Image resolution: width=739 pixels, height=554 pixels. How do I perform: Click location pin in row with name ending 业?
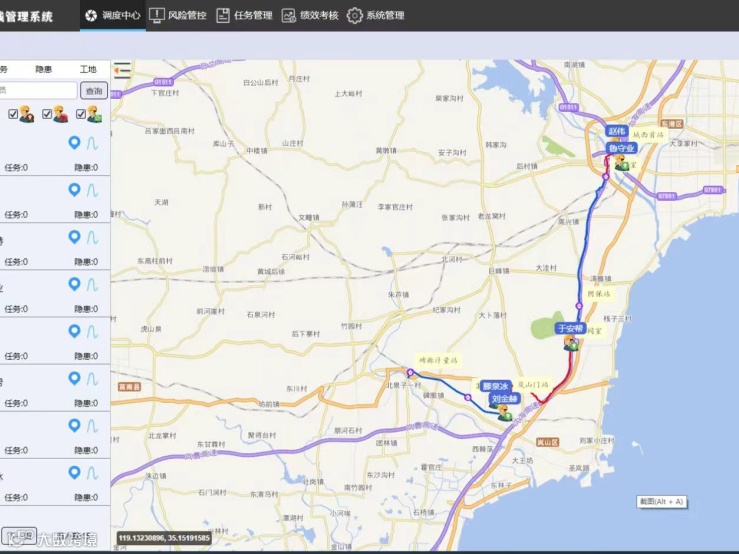tap(74, 284)
